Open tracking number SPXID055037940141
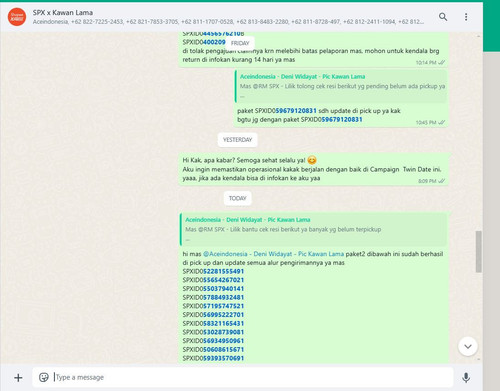Image resolution: width=500 pixels, height=391 pixels. tap(213, 289)
